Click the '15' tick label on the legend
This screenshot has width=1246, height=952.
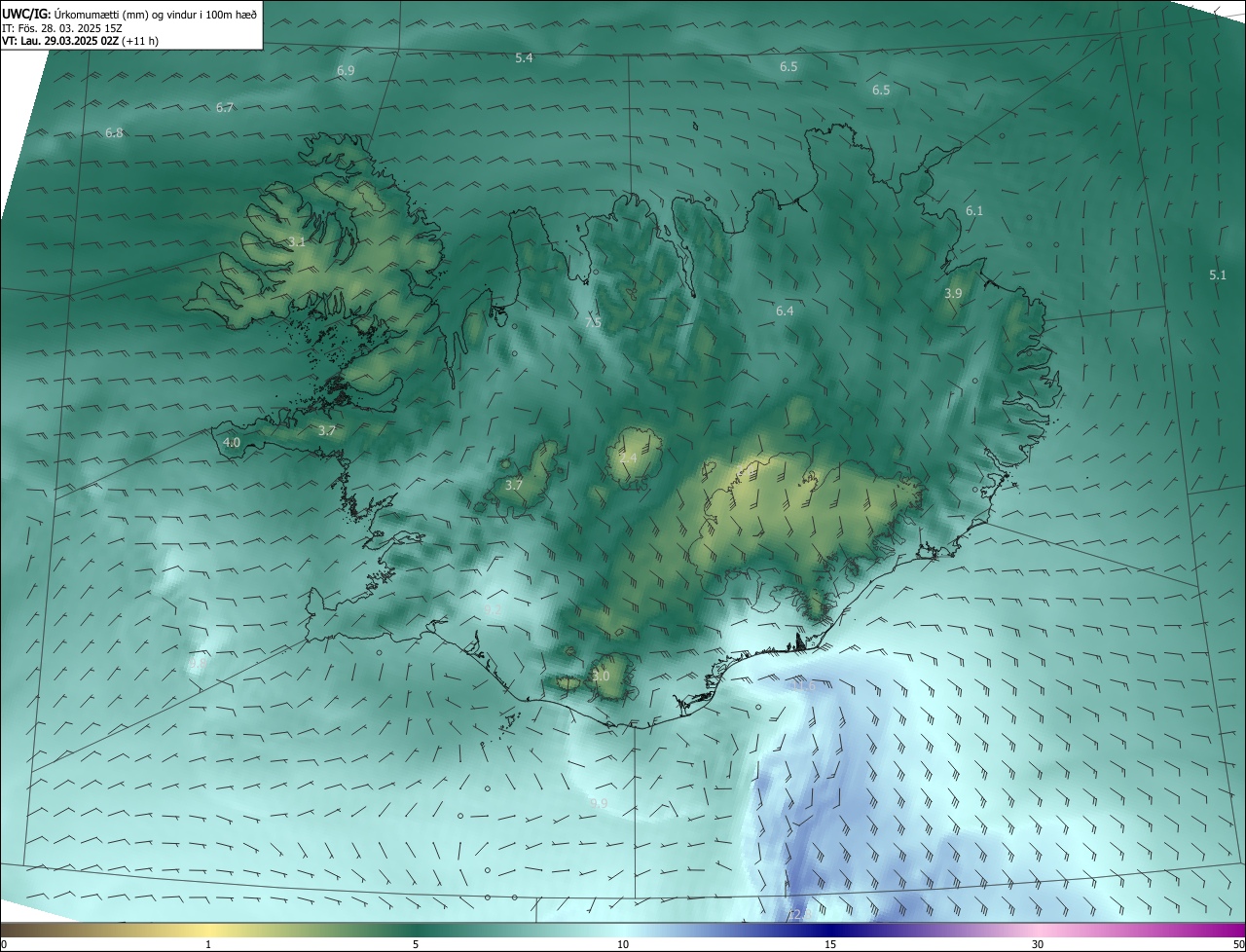pyautogui.click(x=830, y=945)
